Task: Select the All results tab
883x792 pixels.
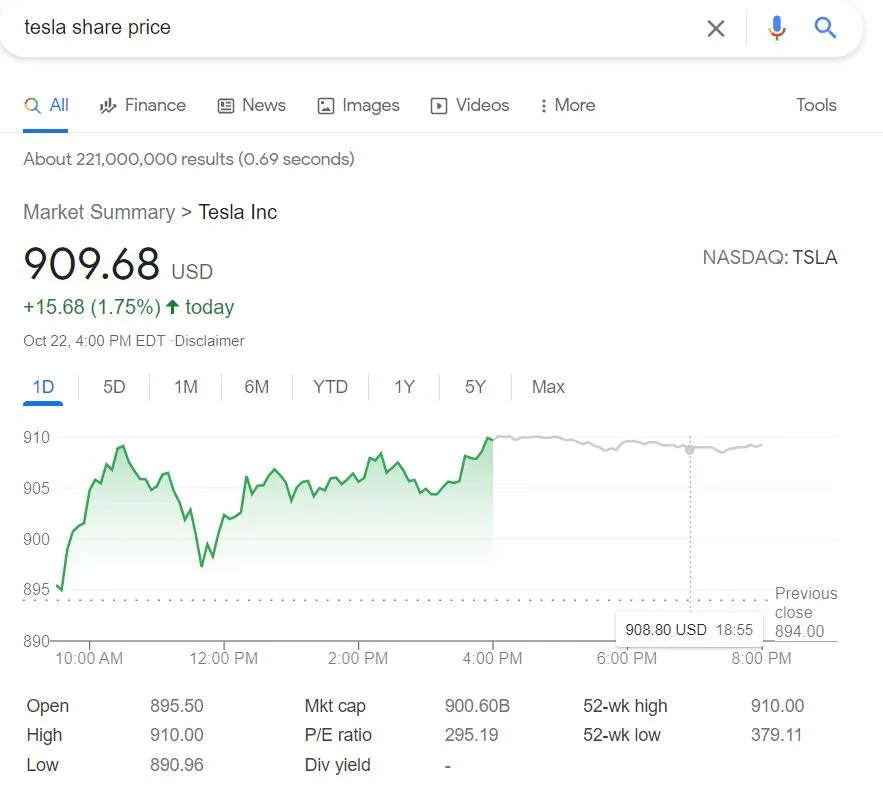Action: click(46, 105)
